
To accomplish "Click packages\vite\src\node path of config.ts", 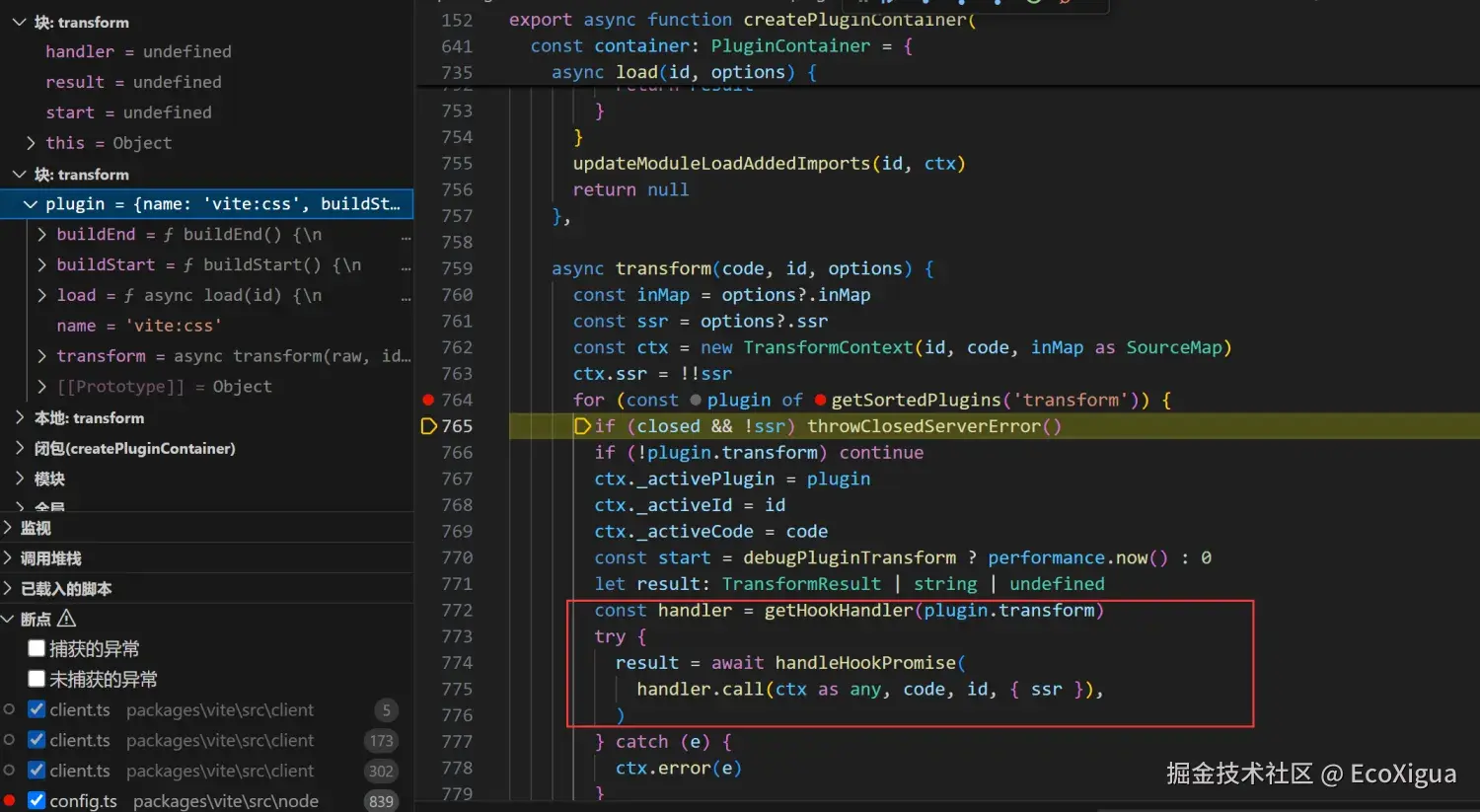I will pyautogui.click(x=226, y=801).
